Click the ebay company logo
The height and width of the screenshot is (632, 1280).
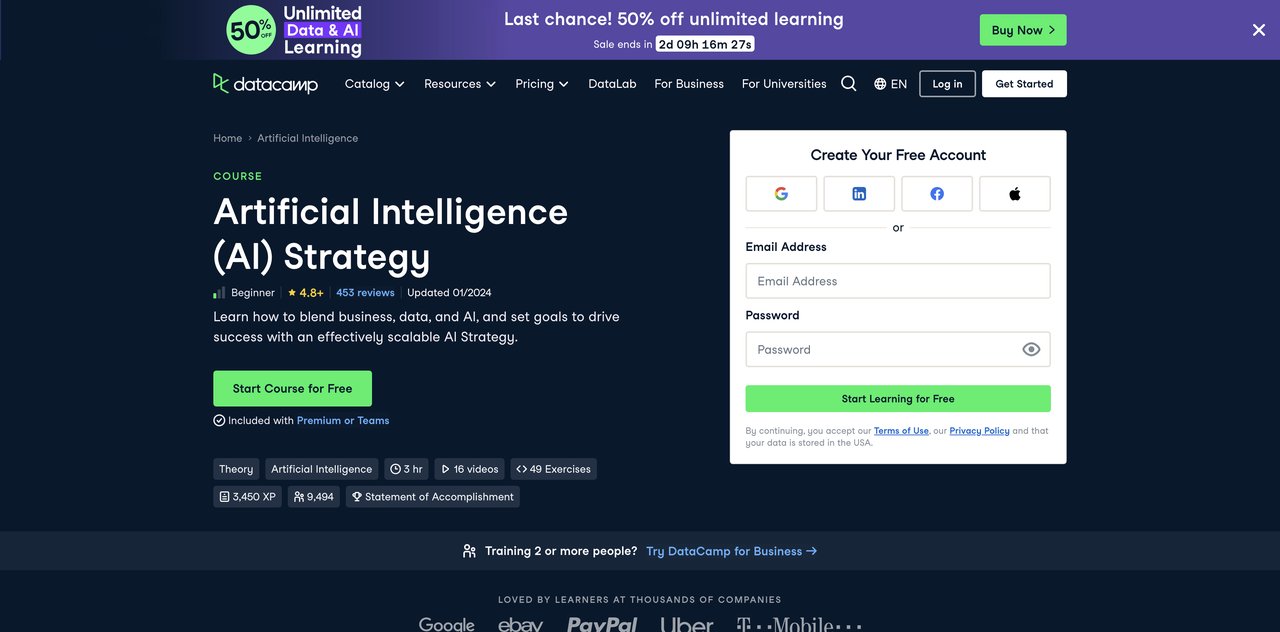520,624
